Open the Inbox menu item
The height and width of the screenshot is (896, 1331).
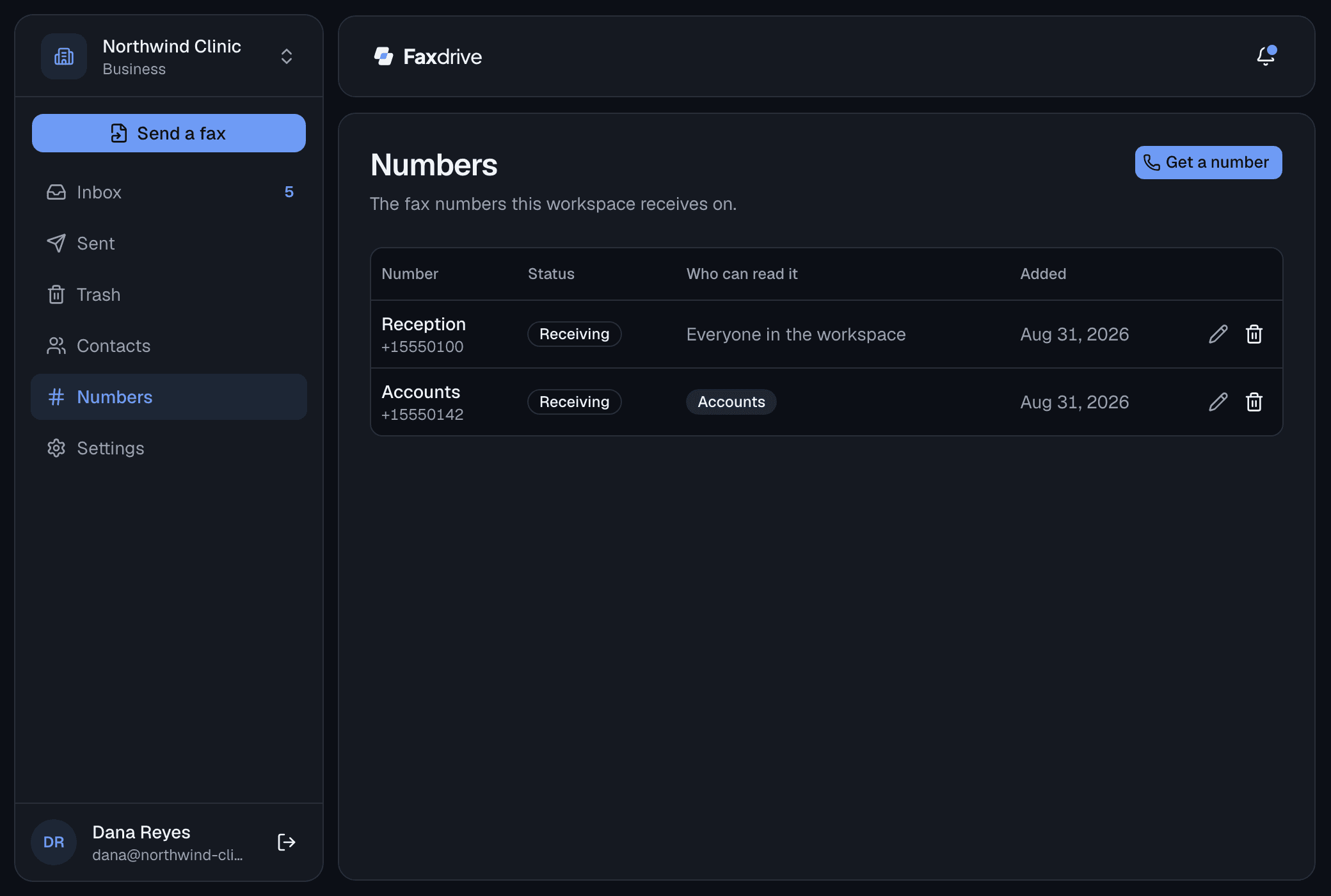coord(169,192)
